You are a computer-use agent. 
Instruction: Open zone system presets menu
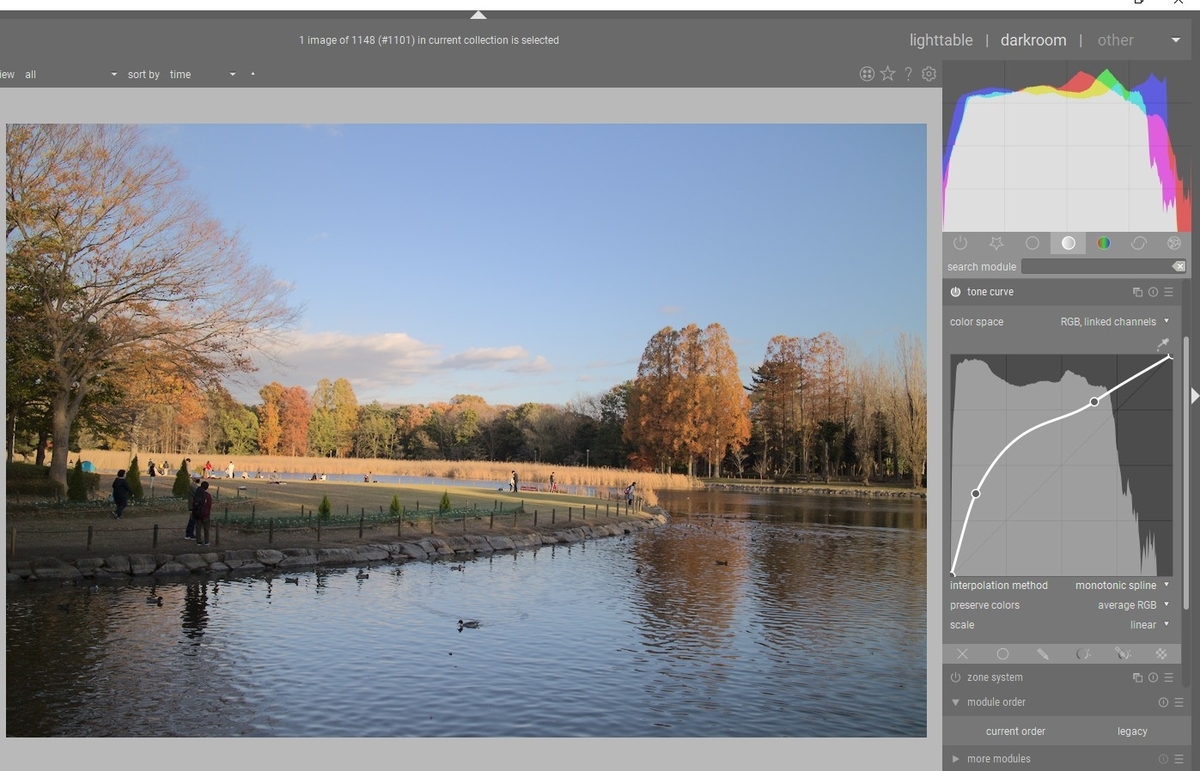click(x=1168, y=677)
